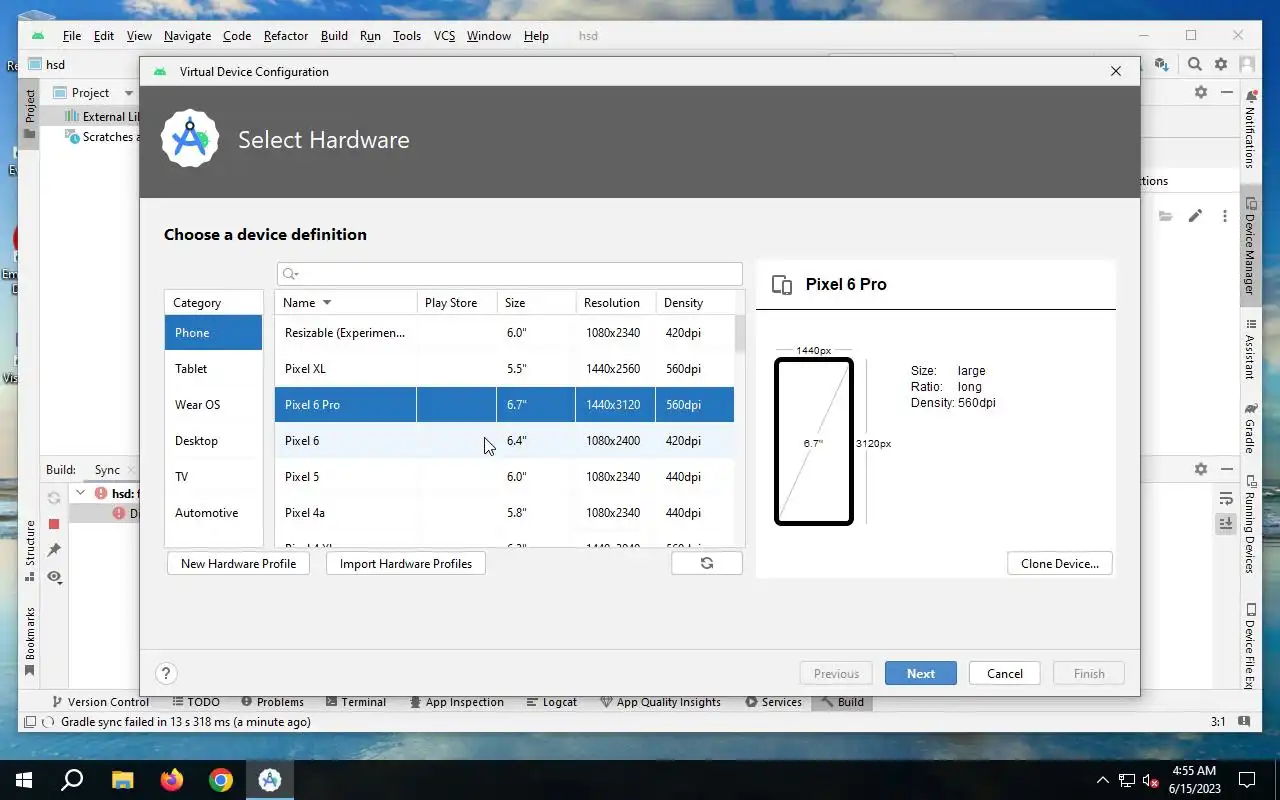Screen dimensions: 1280x800
Task: Select the Desktop category
Action: 214,441
